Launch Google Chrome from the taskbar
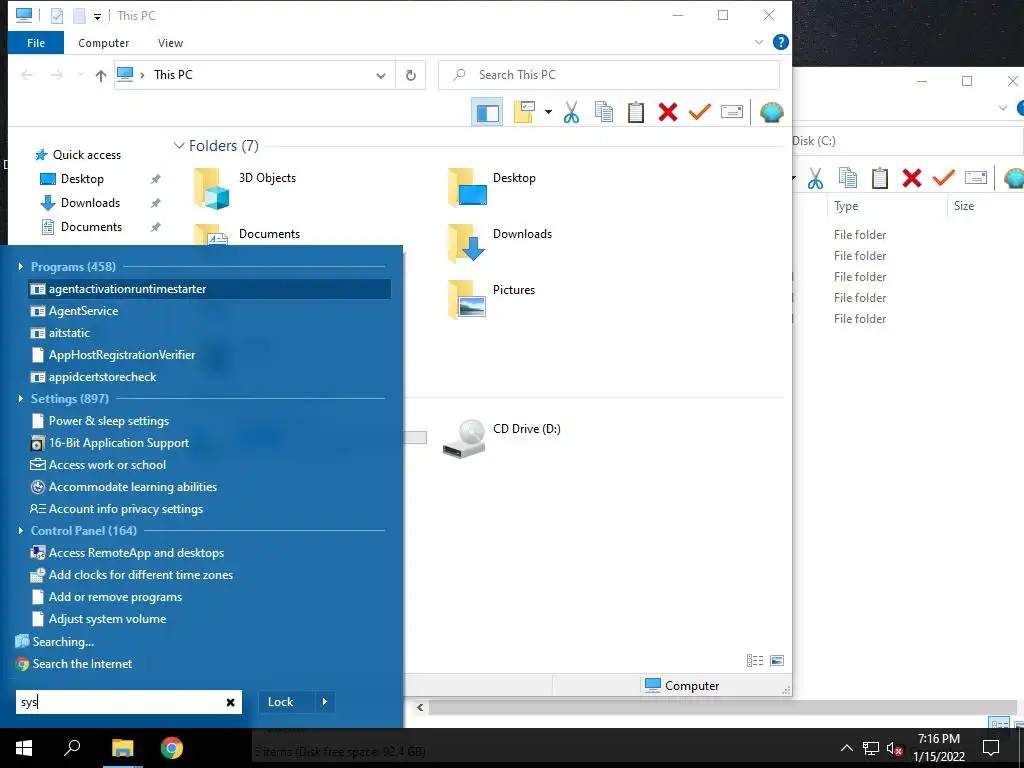This screenshot has width=1024, height=768. 172,748
